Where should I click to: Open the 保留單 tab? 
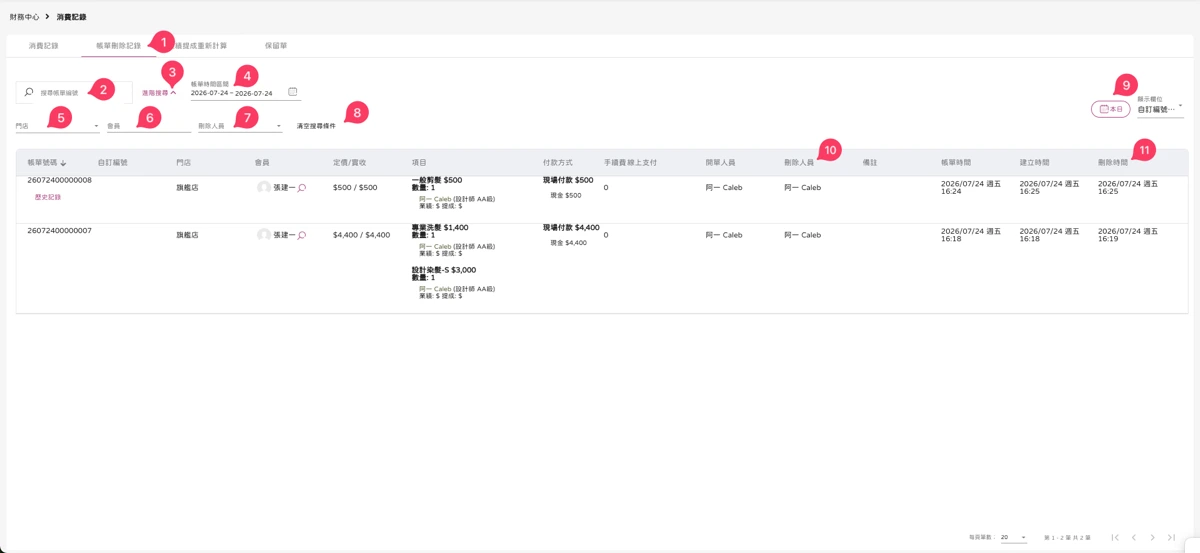pyautogui.click(x=276, y=46)
